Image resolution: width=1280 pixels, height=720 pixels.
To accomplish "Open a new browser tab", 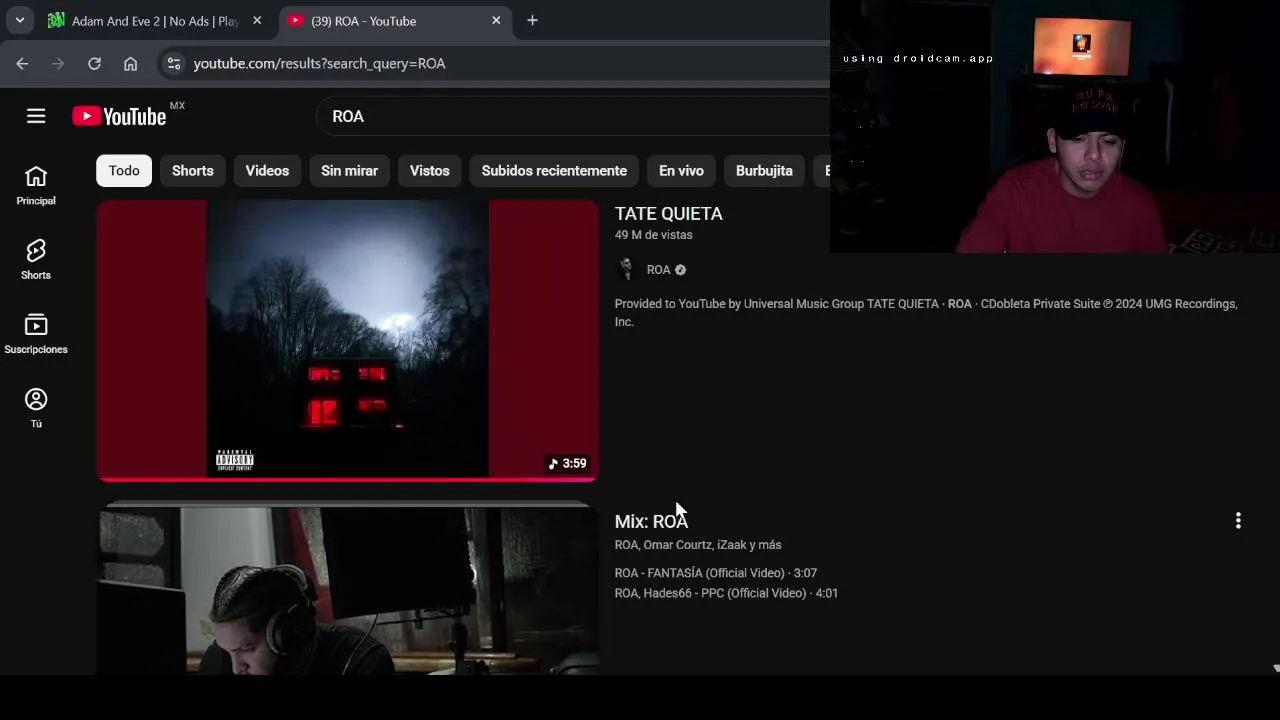I will coord(532,20).
